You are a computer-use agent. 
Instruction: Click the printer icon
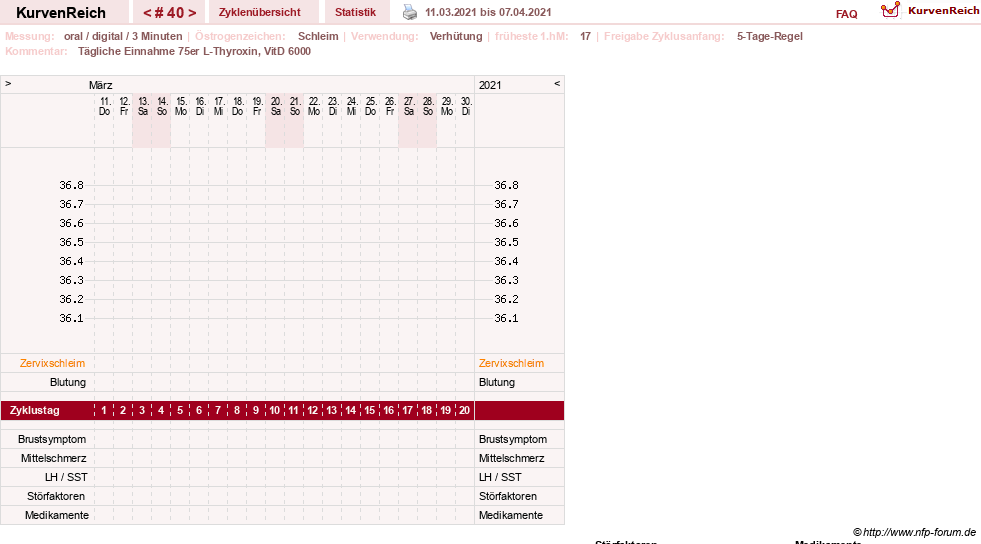pyautogui.click(x=410, y=13)
